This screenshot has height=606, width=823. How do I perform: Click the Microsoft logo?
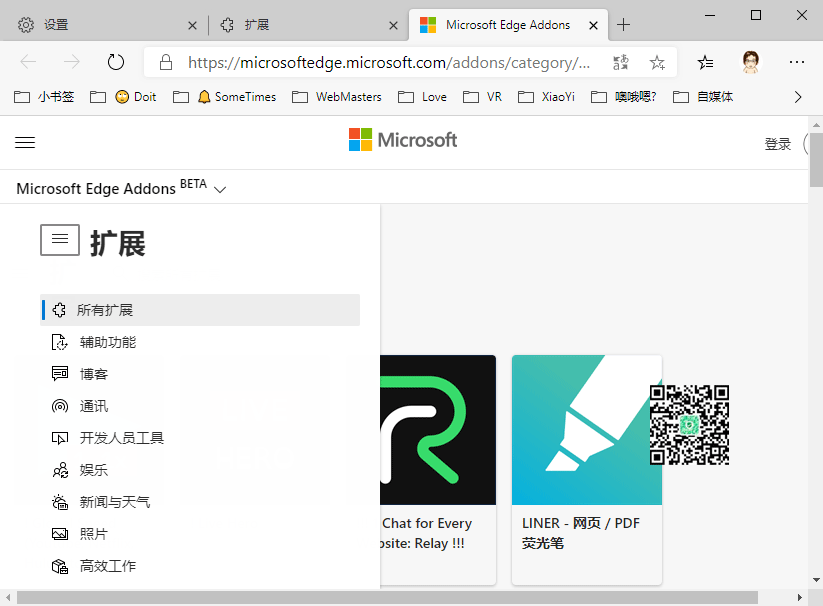coord(403,140)
